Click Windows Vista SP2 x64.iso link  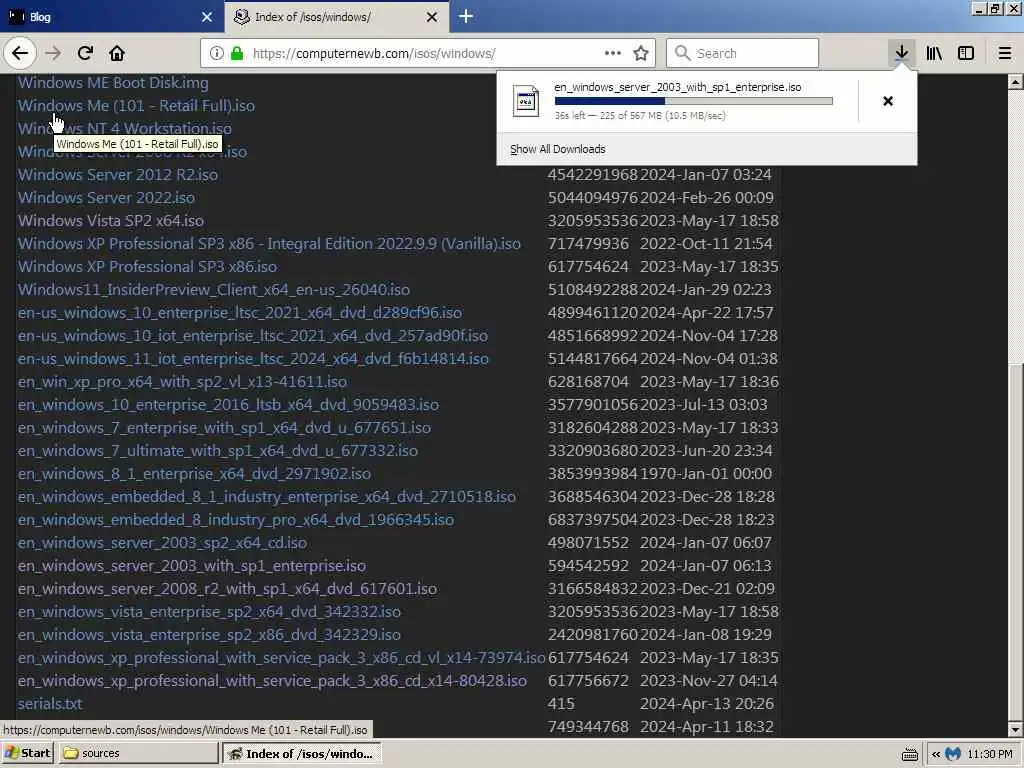click(x=110, y=221)
